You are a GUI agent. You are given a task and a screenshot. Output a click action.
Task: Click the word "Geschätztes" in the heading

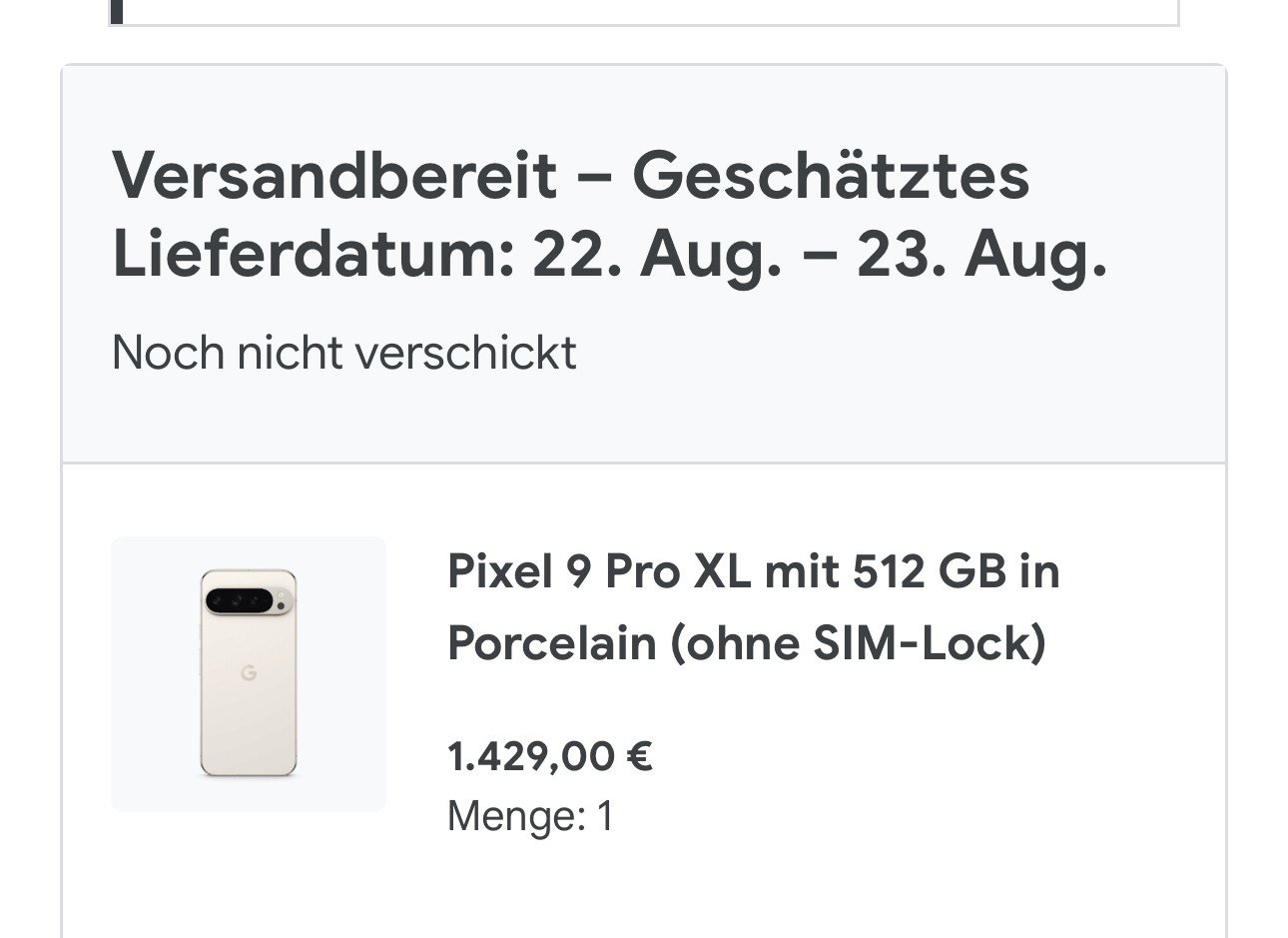[830, 176]
